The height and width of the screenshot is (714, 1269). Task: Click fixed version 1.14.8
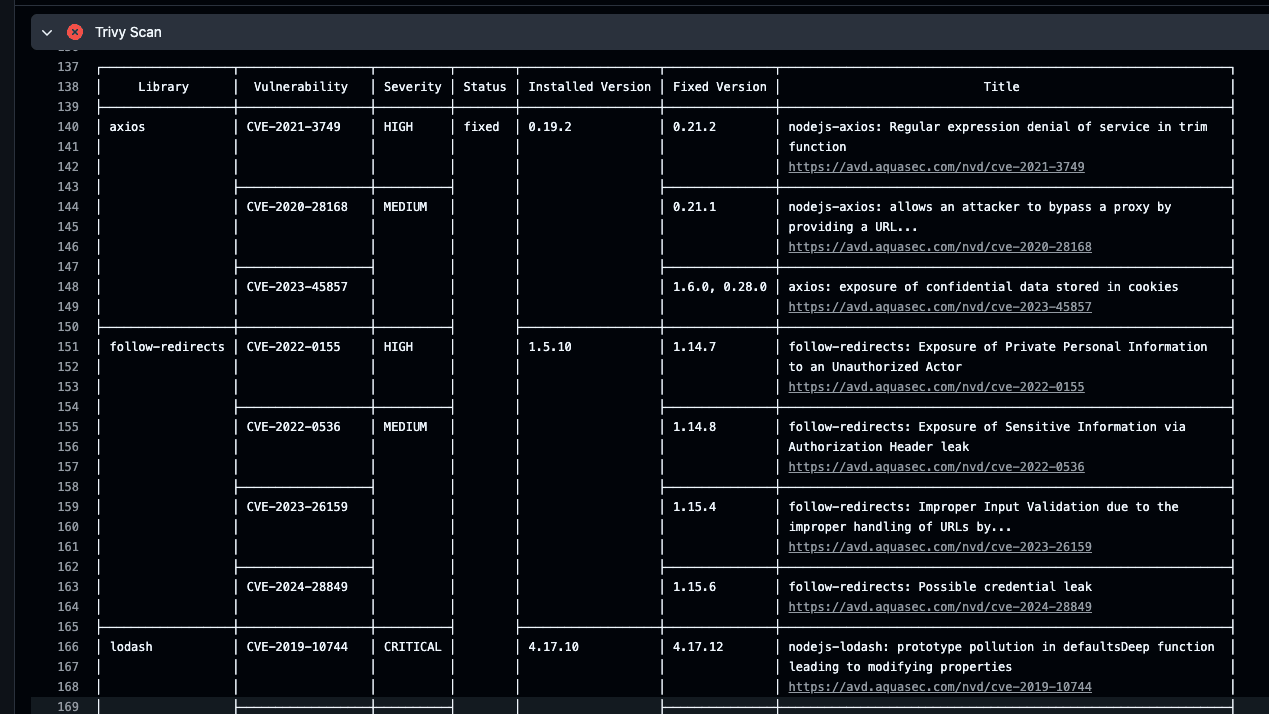point(695,427)
